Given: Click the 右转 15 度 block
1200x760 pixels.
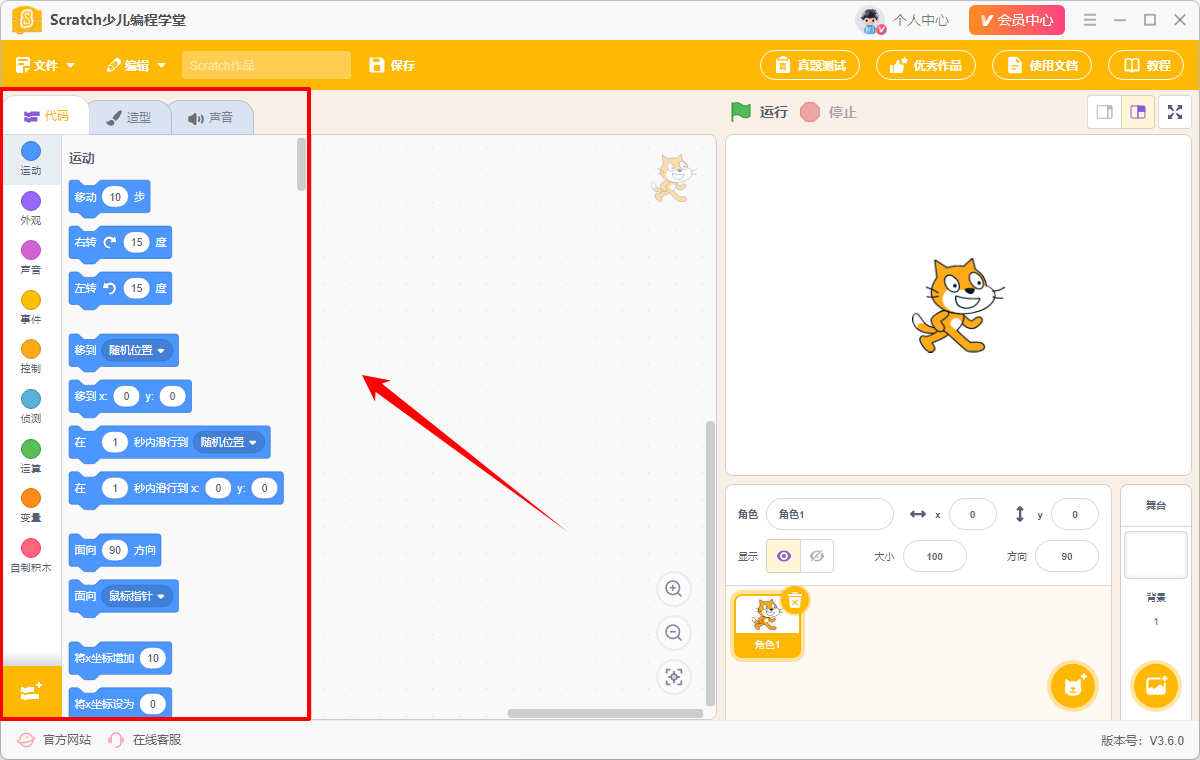Looking at the screenshot, I should pos(120,242).
